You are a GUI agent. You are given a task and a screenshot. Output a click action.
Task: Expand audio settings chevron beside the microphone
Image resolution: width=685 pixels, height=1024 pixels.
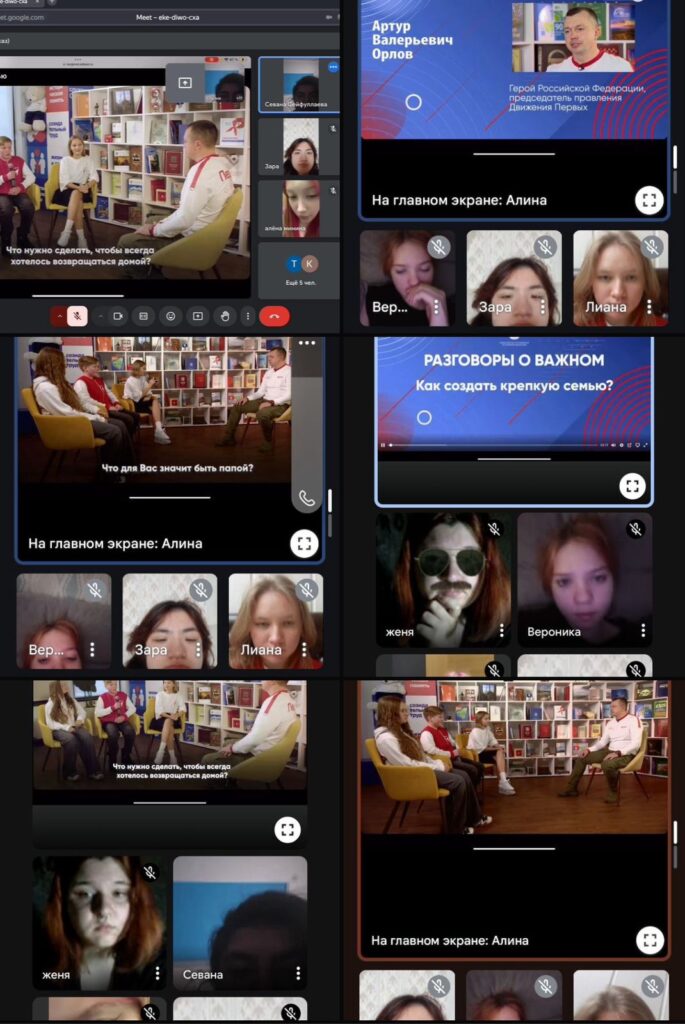pos(58,316)
